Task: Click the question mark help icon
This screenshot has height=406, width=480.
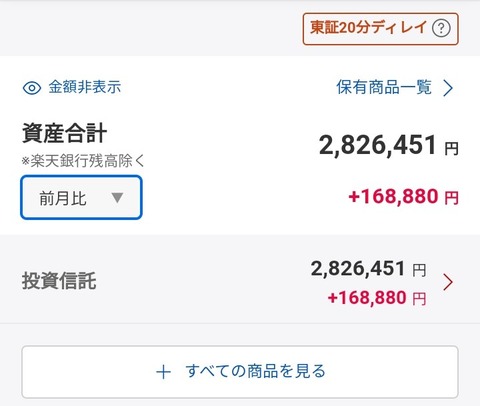Action: tap(441, 29)
